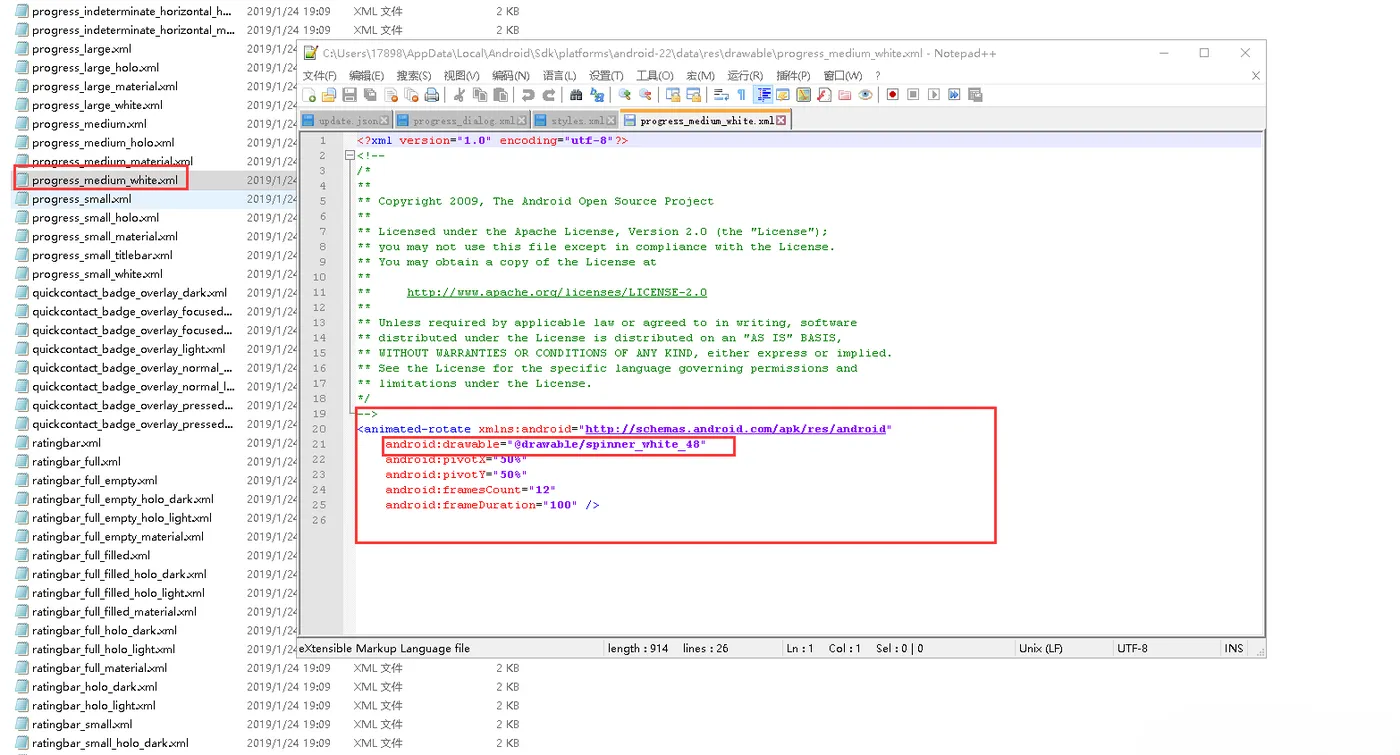Play back the recorded macro icon

933,95
